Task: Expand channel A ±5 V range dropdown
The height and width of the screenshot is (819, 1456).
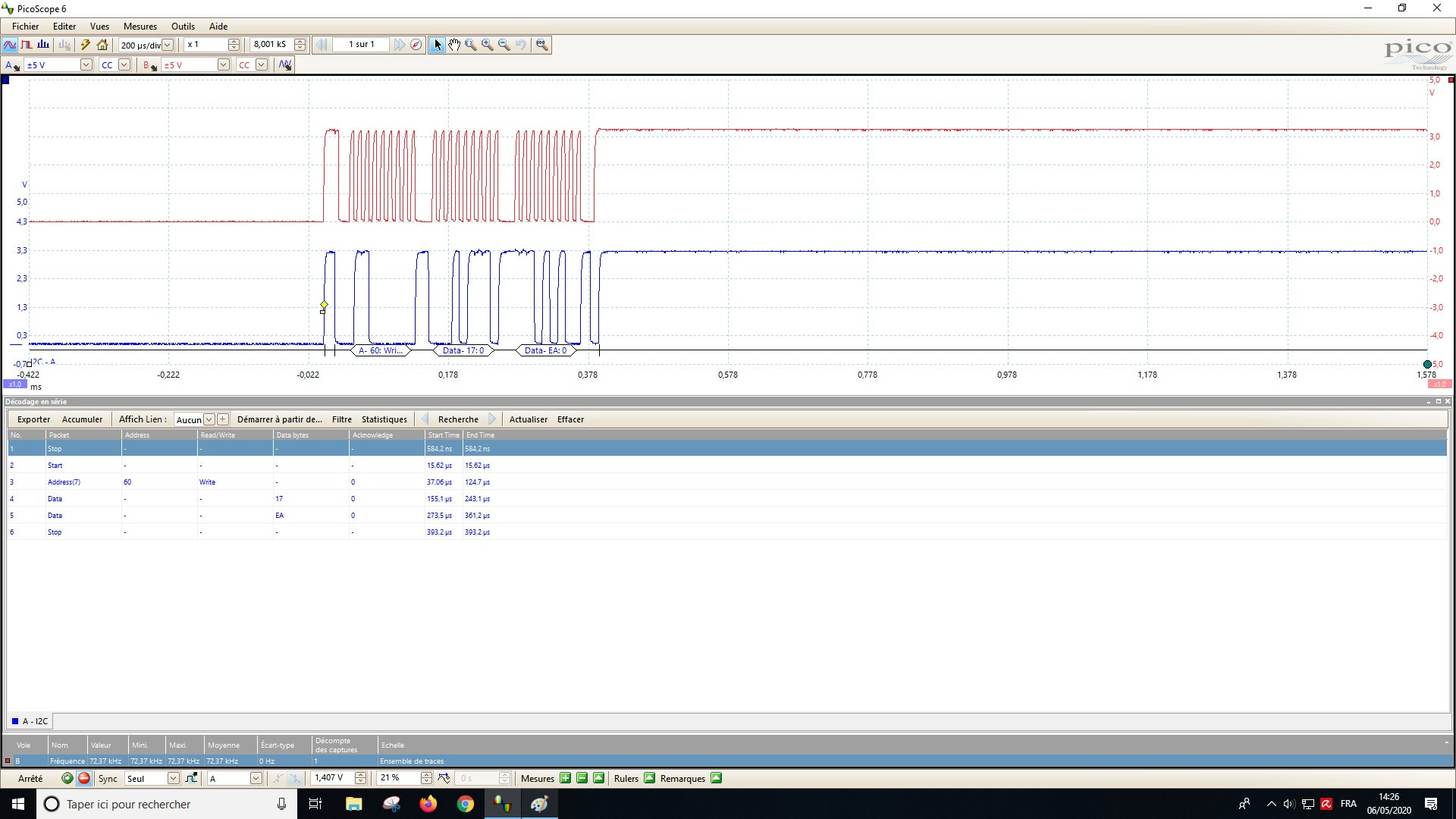Action: tap(86, 65)
